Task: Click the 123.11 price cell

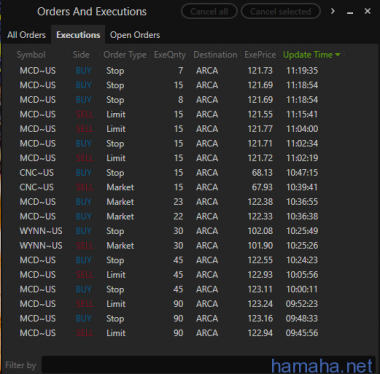Action: coord(260,289)
